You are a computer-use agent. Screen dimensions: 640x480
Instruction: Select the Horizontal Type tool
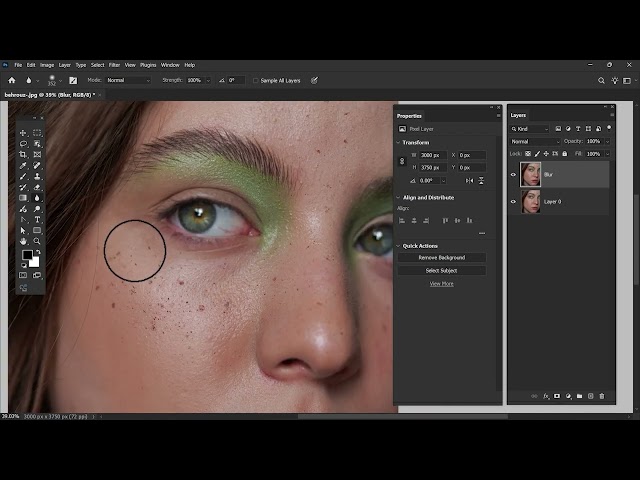(x=37, y=220)
